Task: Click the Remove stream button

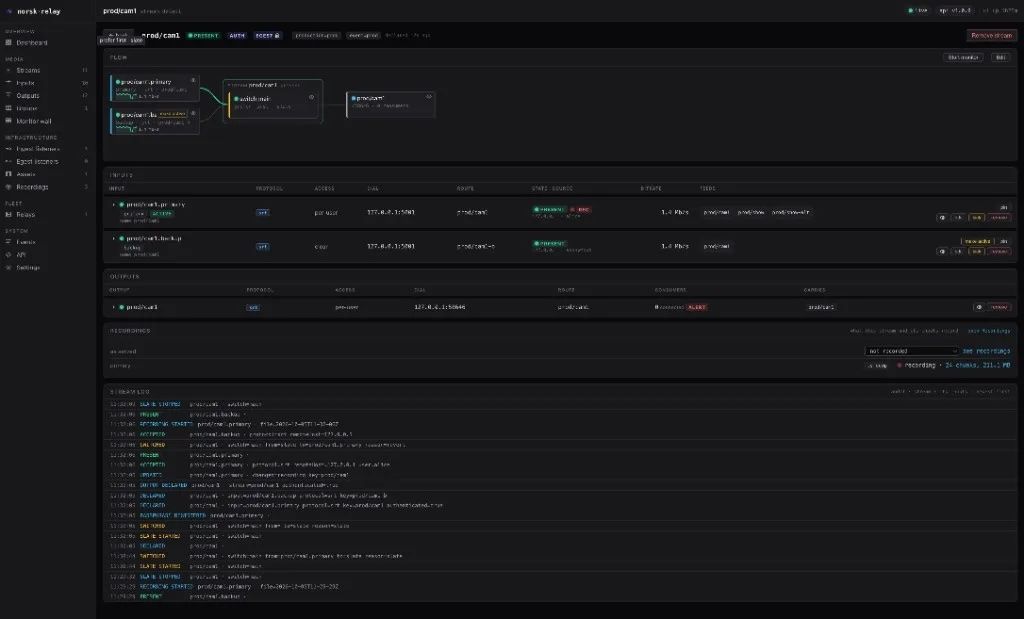Action: click(991, 36)
